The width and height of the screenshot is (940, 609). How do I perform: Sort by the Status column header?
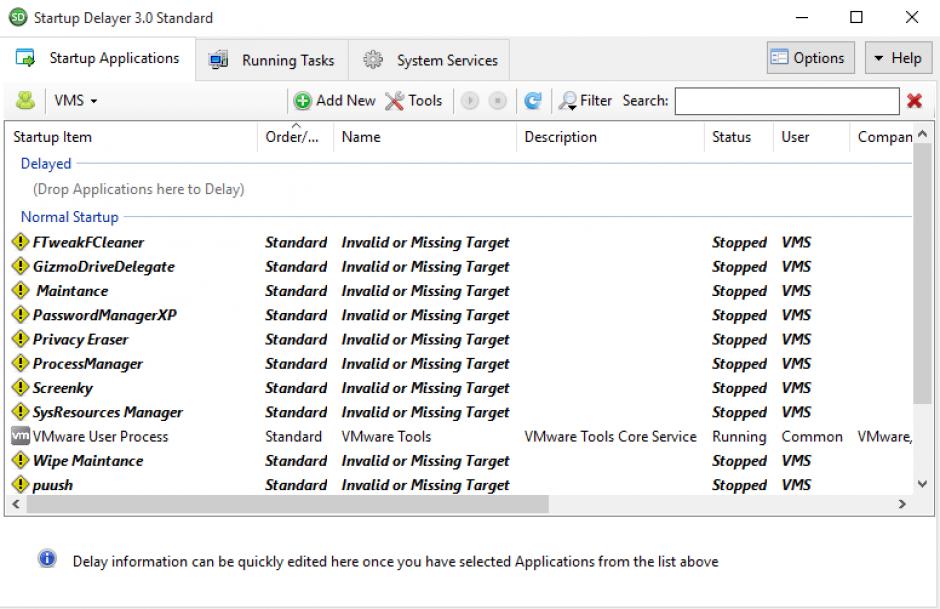(x=739, y=137)
